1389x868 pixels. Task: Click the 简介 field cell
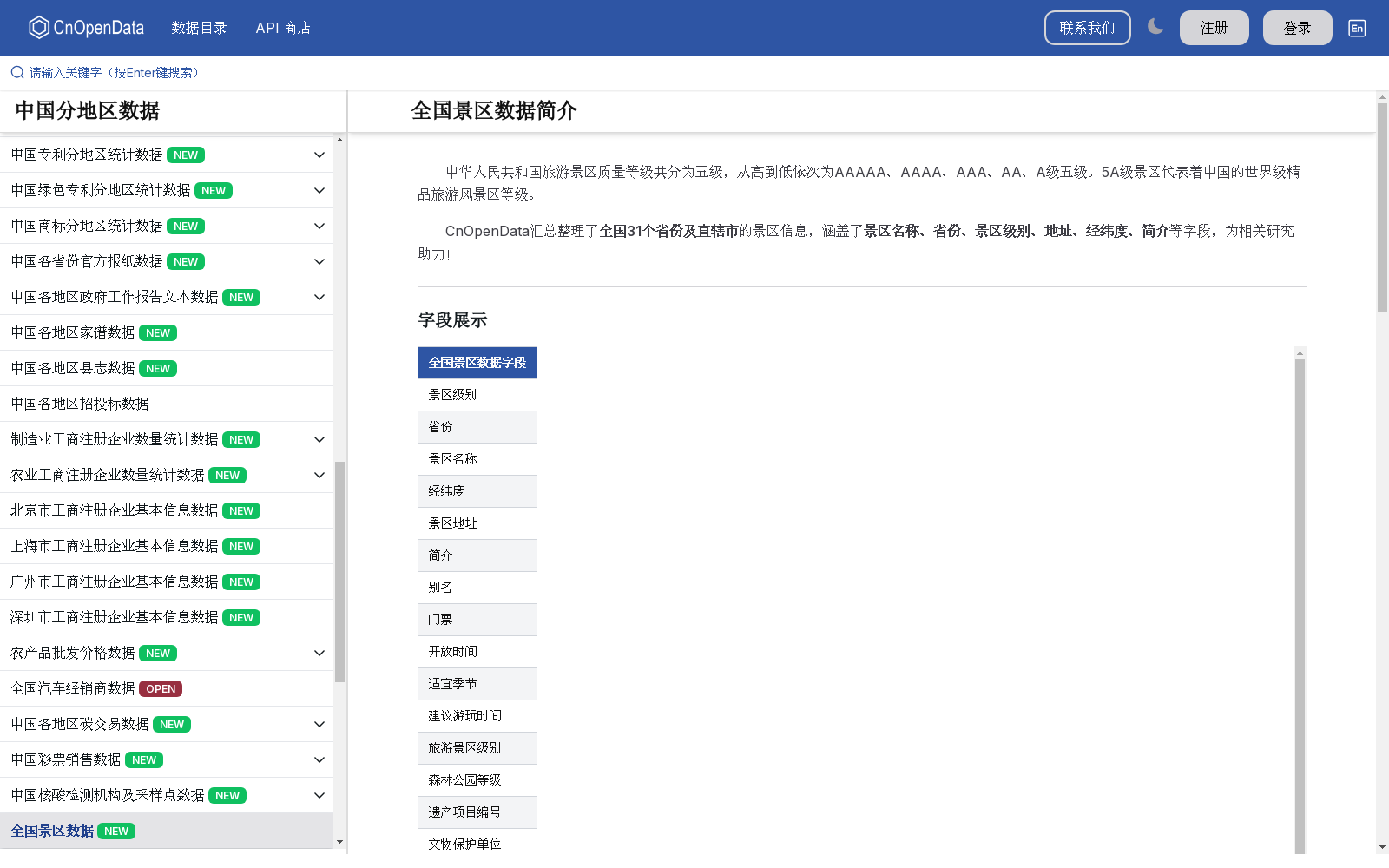pos(477,556)
